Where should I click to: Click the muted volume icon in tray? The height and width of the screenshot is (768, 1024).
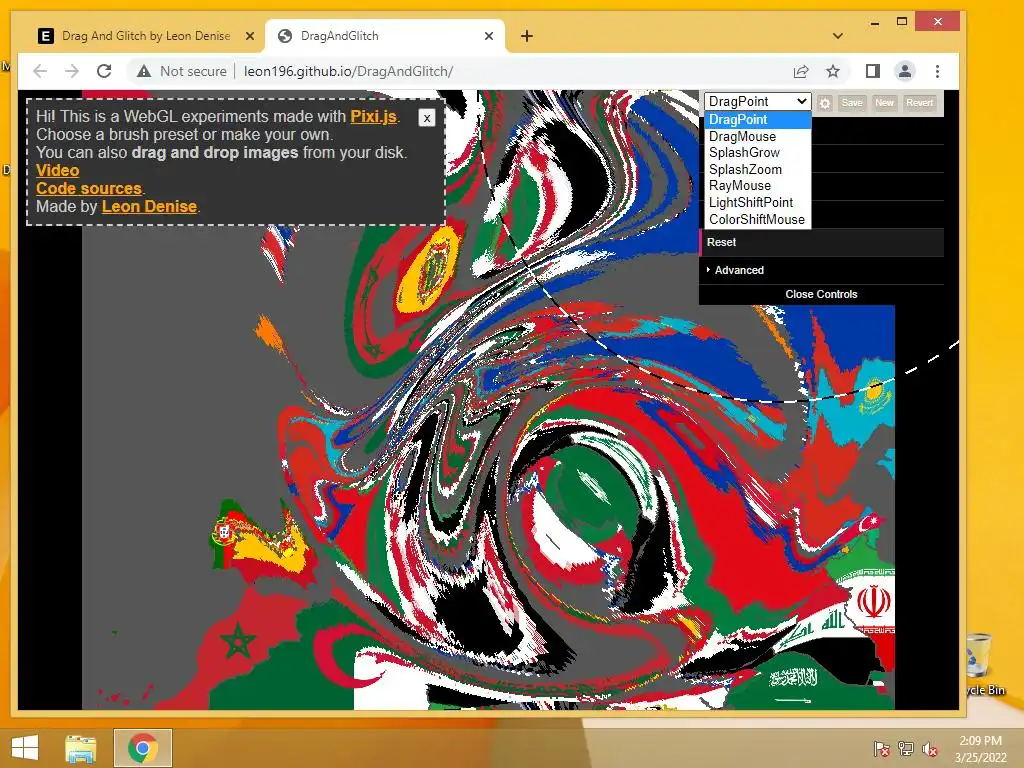click(930, 749)
